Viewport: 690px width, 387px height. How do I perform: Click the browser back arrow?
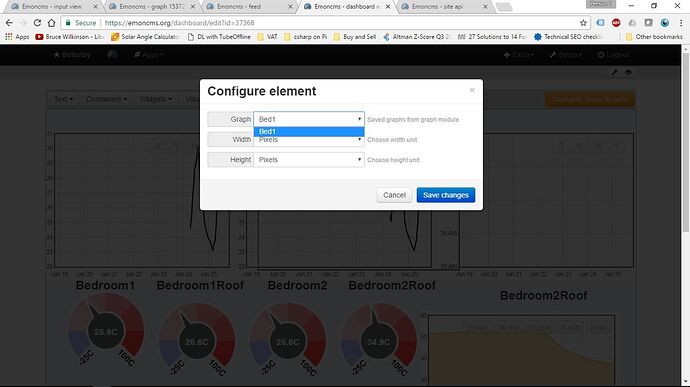(x=9, y=23)
